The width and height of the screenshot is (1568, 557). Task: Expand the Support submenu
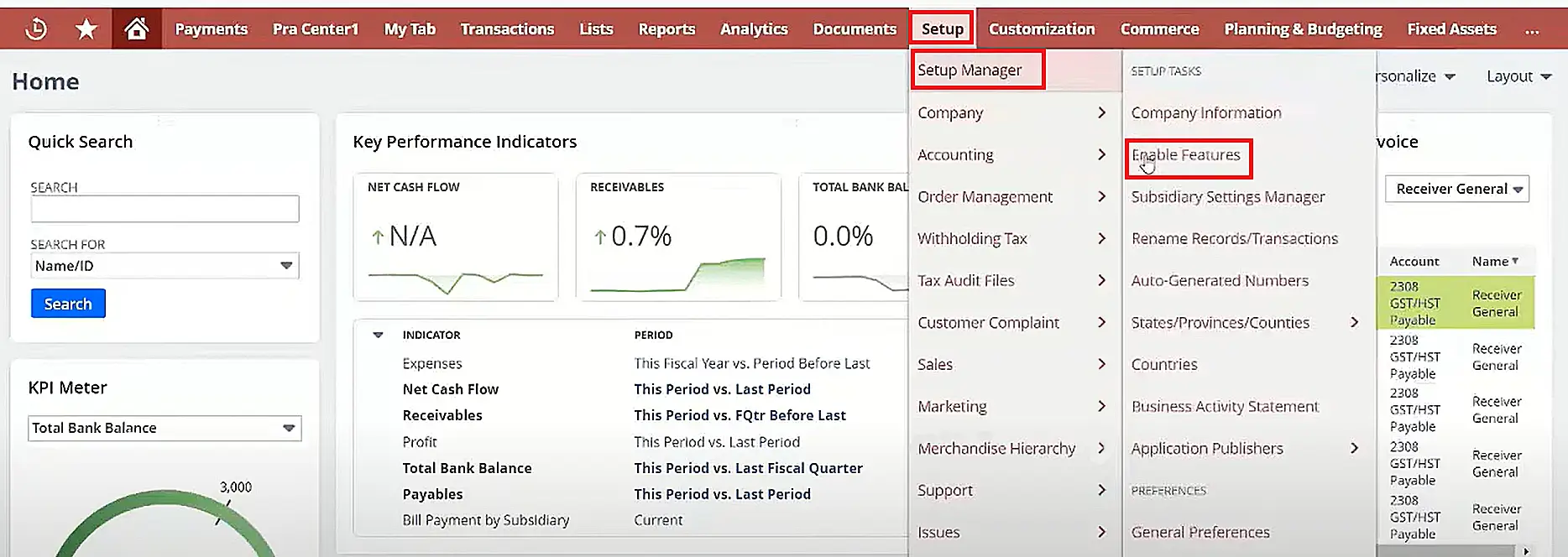coord(1014,490)
